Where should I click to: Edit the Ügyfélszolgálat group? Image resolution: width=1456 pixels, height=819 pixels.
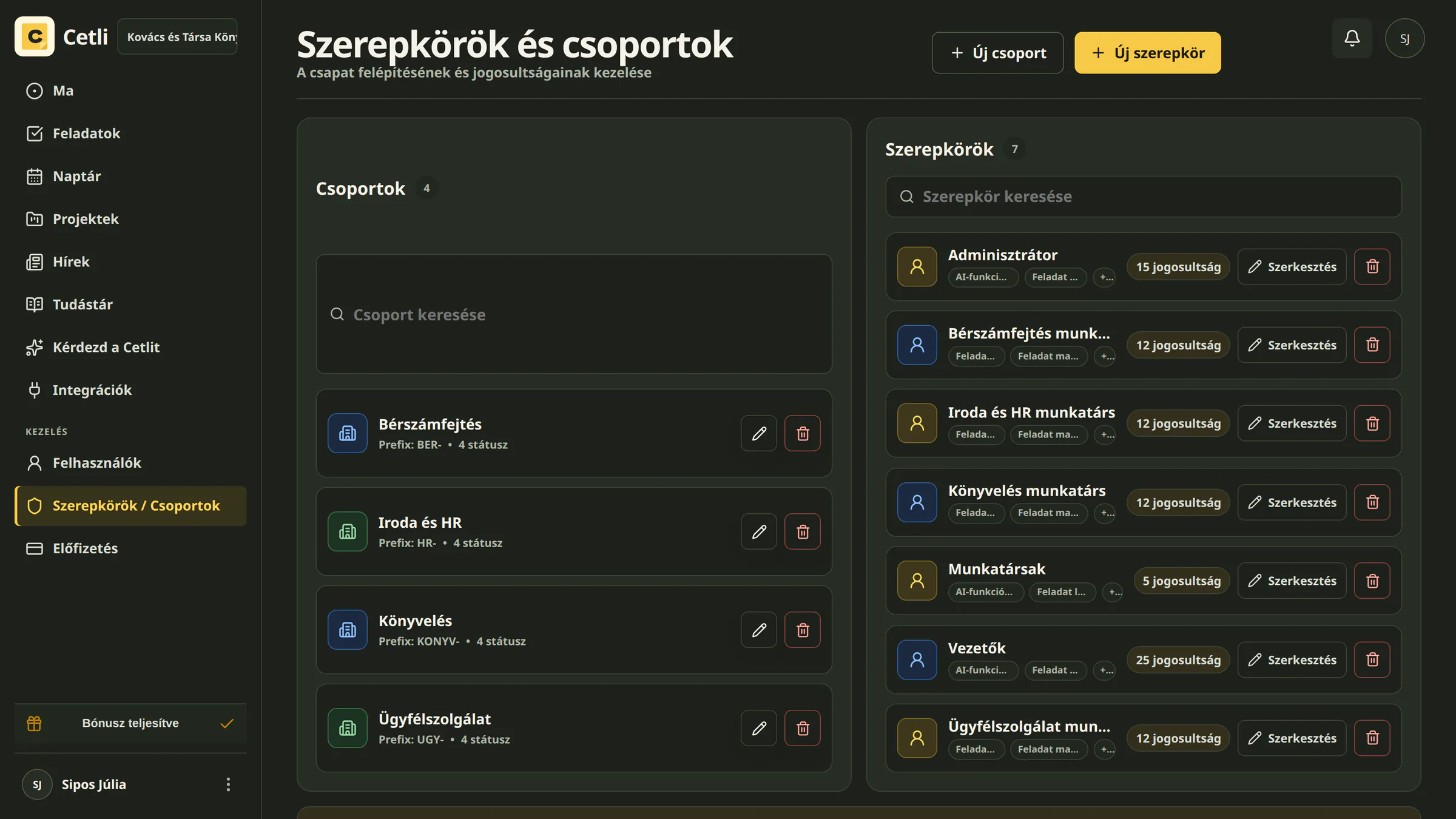pos(759,728)
